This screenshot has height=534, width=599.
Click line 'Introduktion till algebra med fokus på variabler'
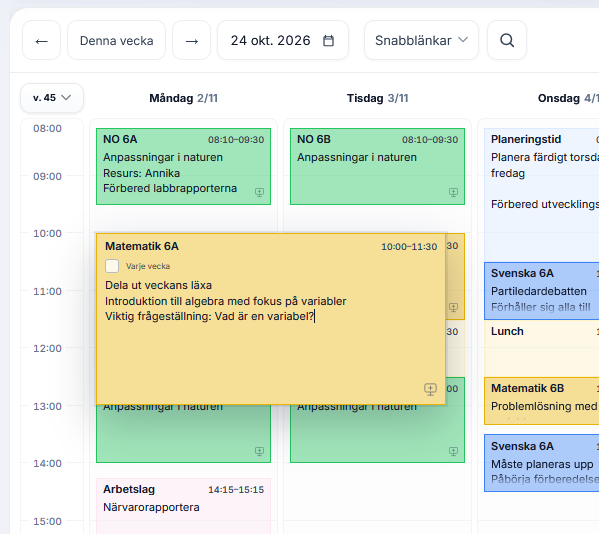(x=226, y=301)
